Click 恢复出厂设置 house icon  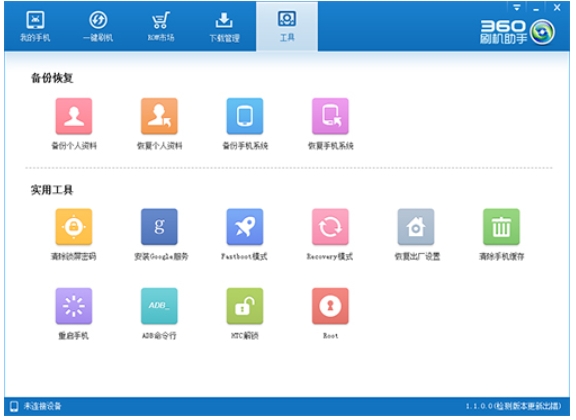pyautogui.click(x=416, y=227)
